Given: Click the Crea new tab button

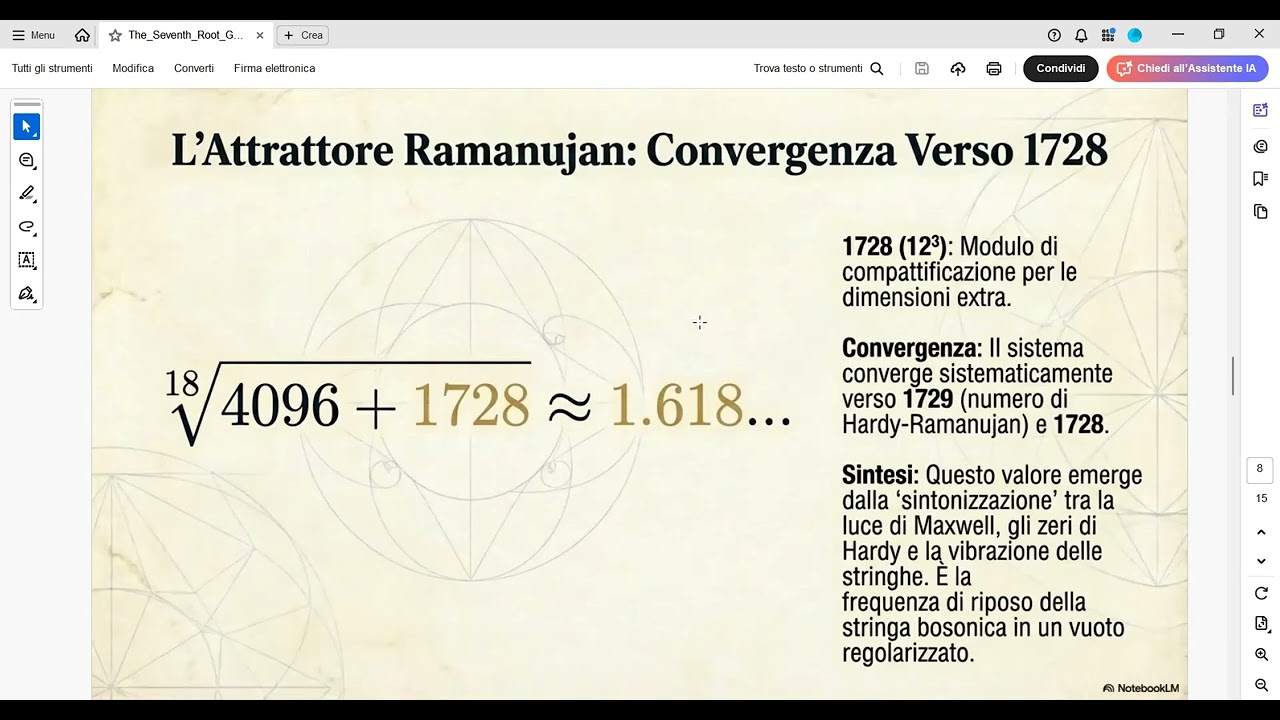Looking at the screenshot, I should pos(303,35).
